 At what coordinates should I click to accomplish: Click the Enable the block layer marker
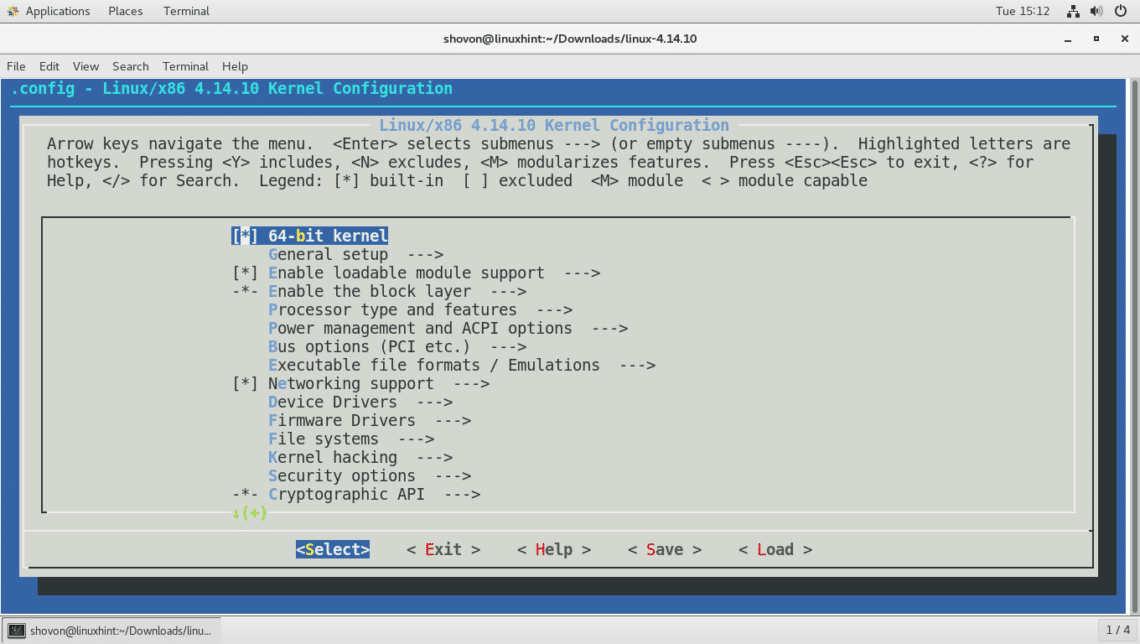245,291
